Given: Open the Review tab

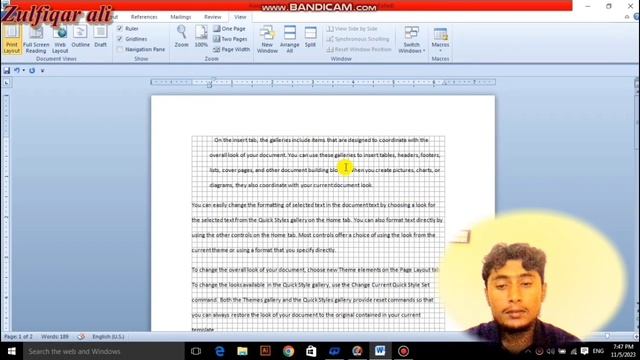Looking at the screenshot, I should click(x=212, y=17).
